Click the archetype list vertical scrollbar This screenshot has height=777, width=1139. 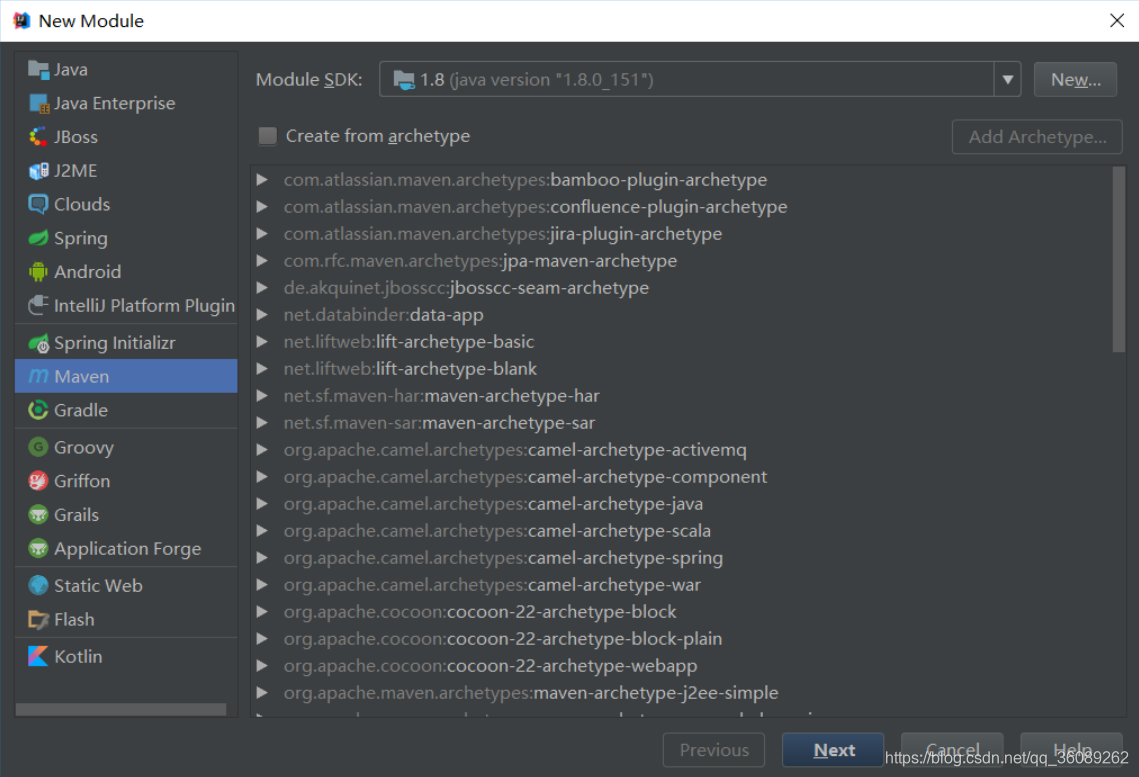point(1119,260)
